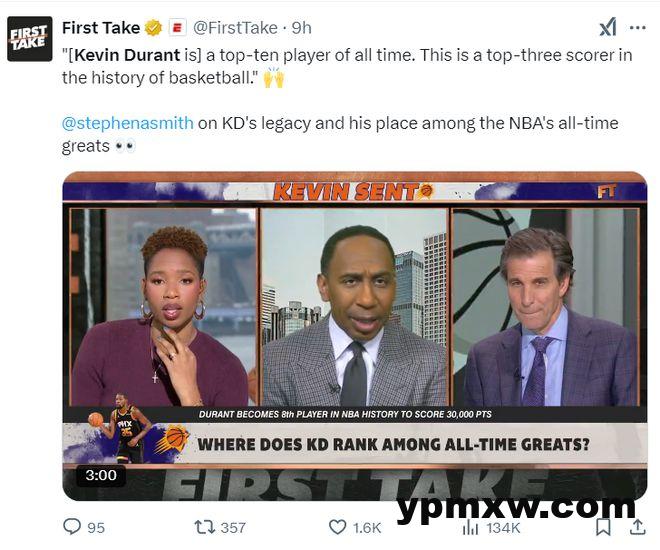This screenshot has width=660, height=550.
Task: Like the tweet with heart icon
Action: pos(337,527)
